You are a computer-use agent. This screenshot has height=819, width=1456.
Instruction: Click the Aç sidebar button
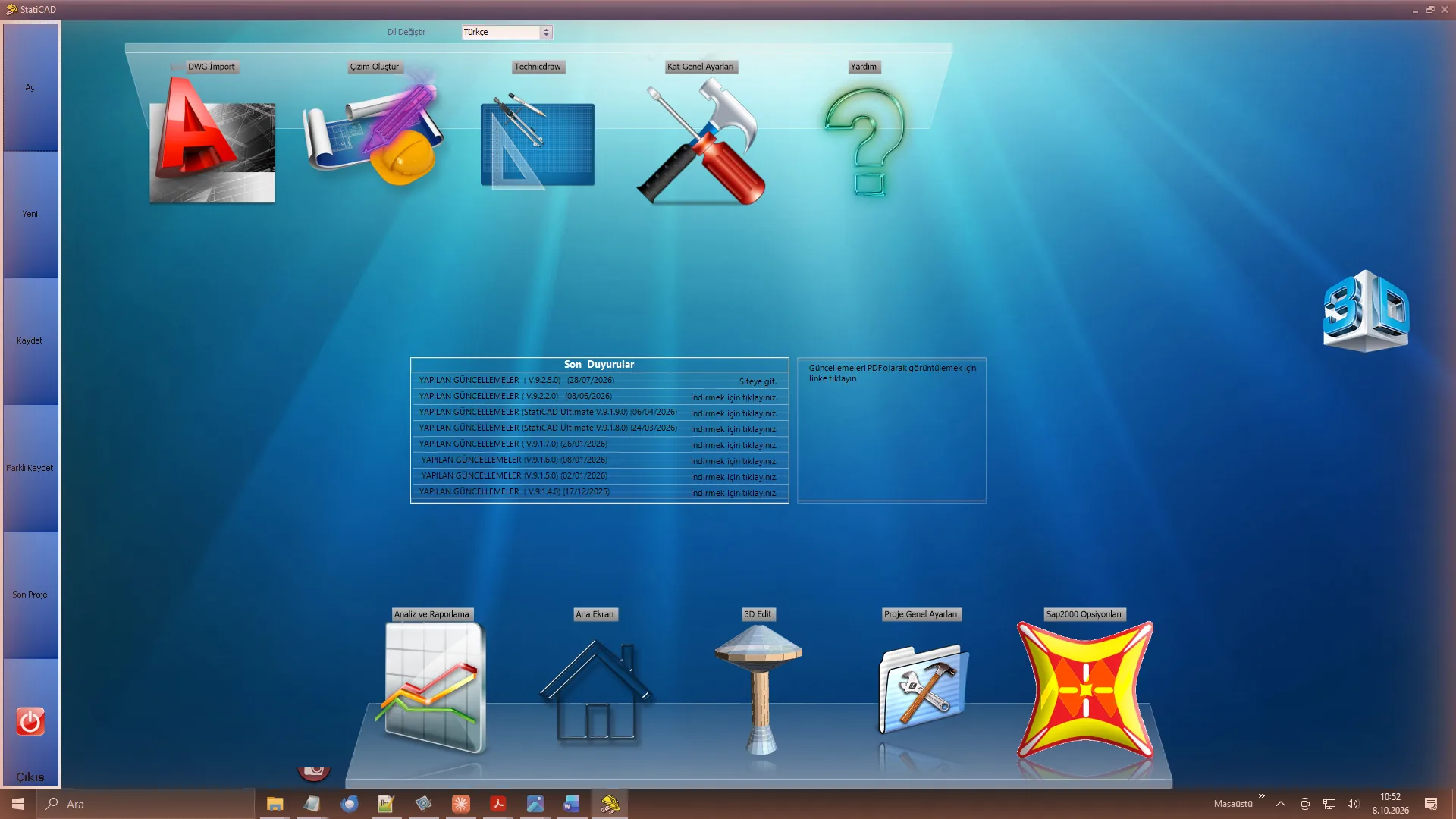[x=30, y=88]
